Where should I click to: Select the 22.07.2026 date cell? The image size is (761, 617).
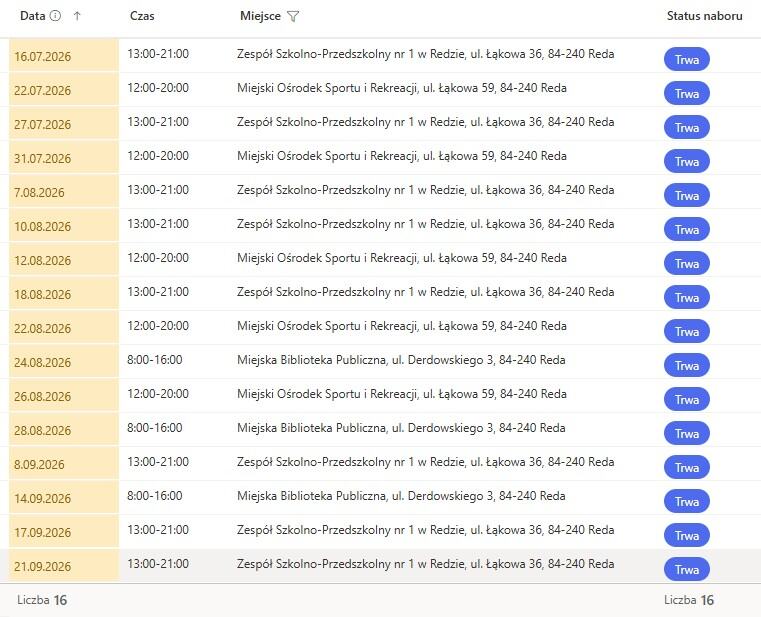(64, 90)
